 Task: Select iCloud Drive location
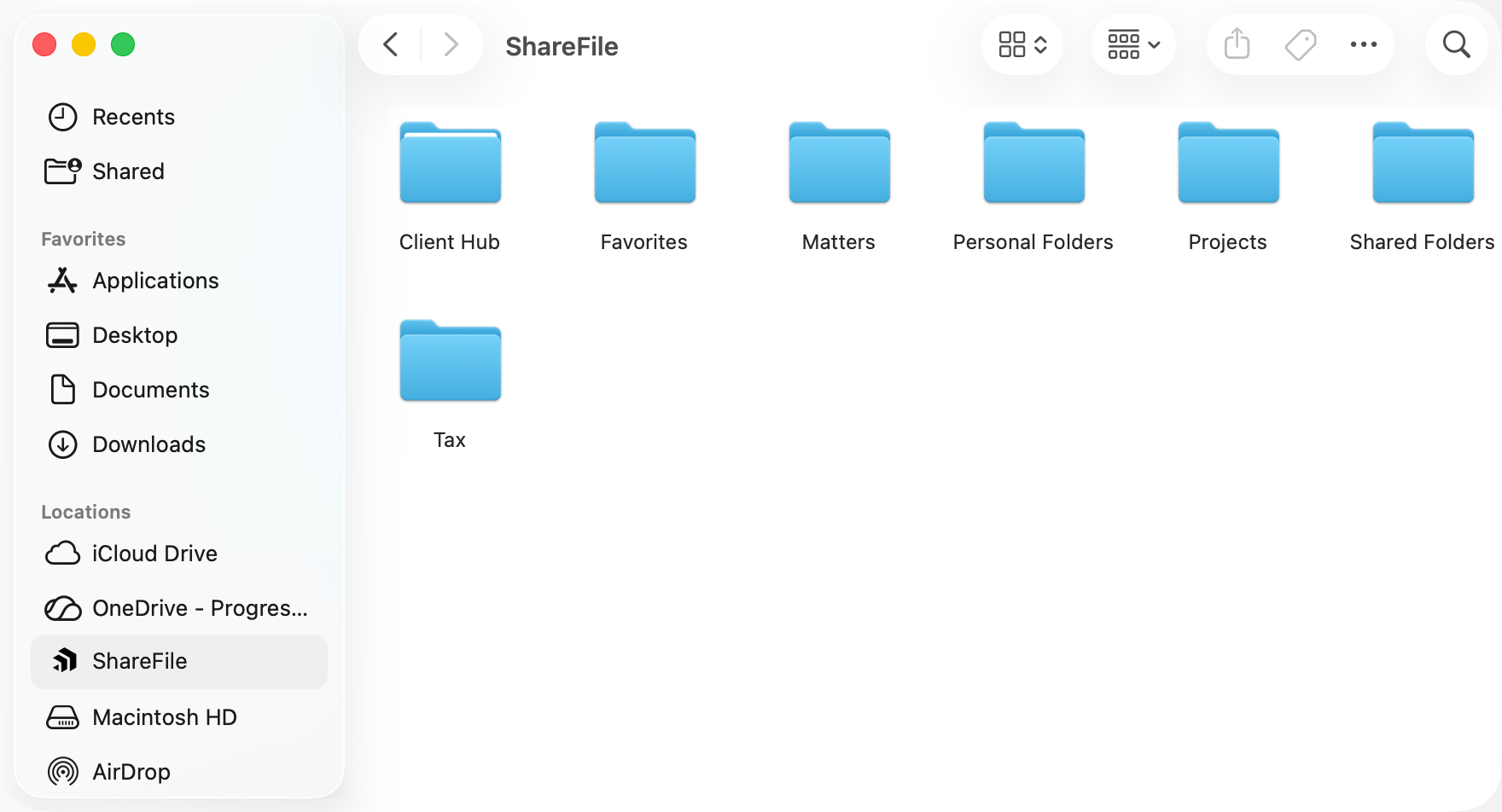(x=179, y=554)
